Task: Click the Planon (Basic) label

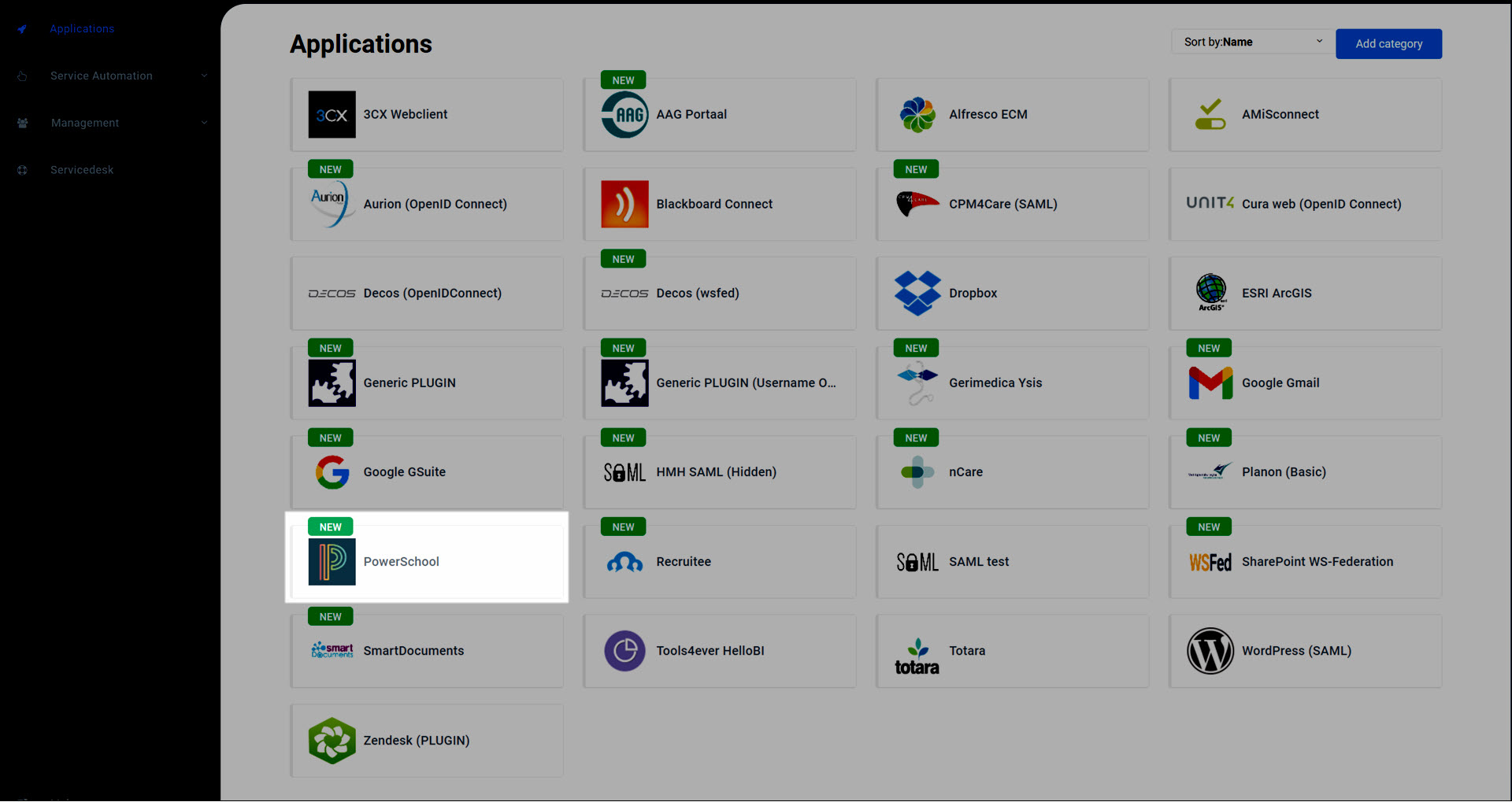Action: [x=1284, y=472]
